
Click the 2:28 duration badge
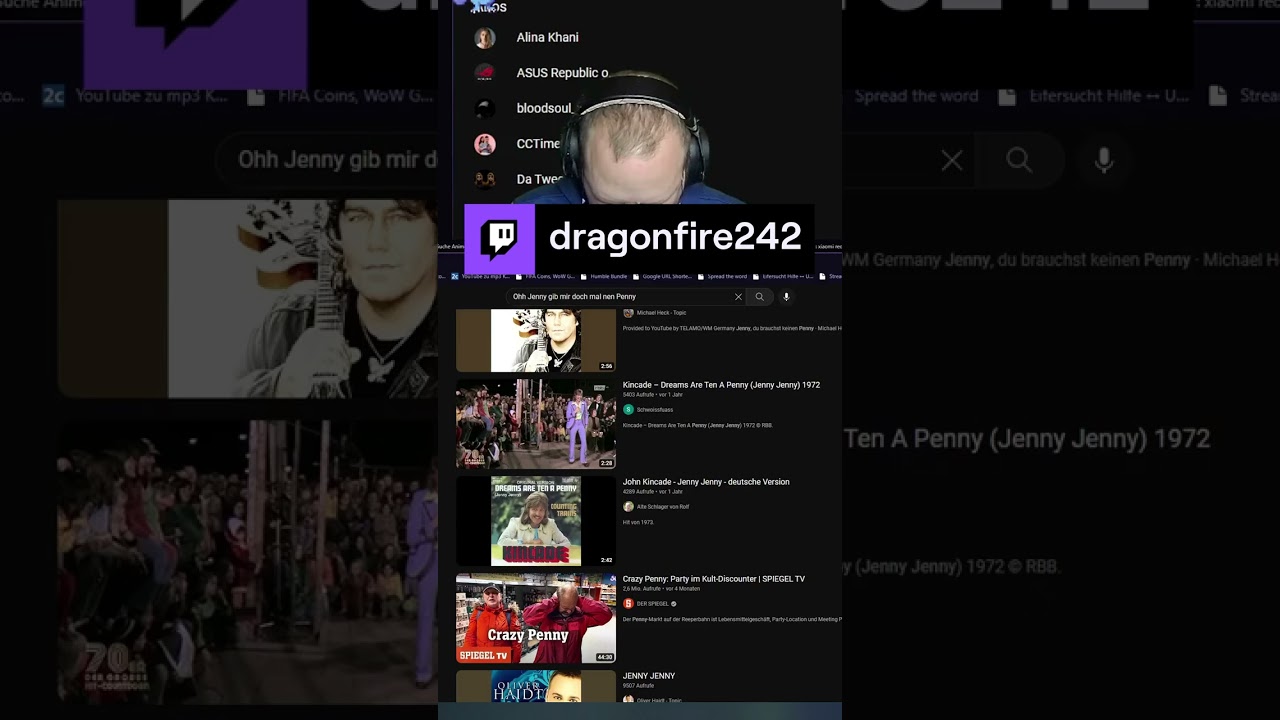coord(606,463)
